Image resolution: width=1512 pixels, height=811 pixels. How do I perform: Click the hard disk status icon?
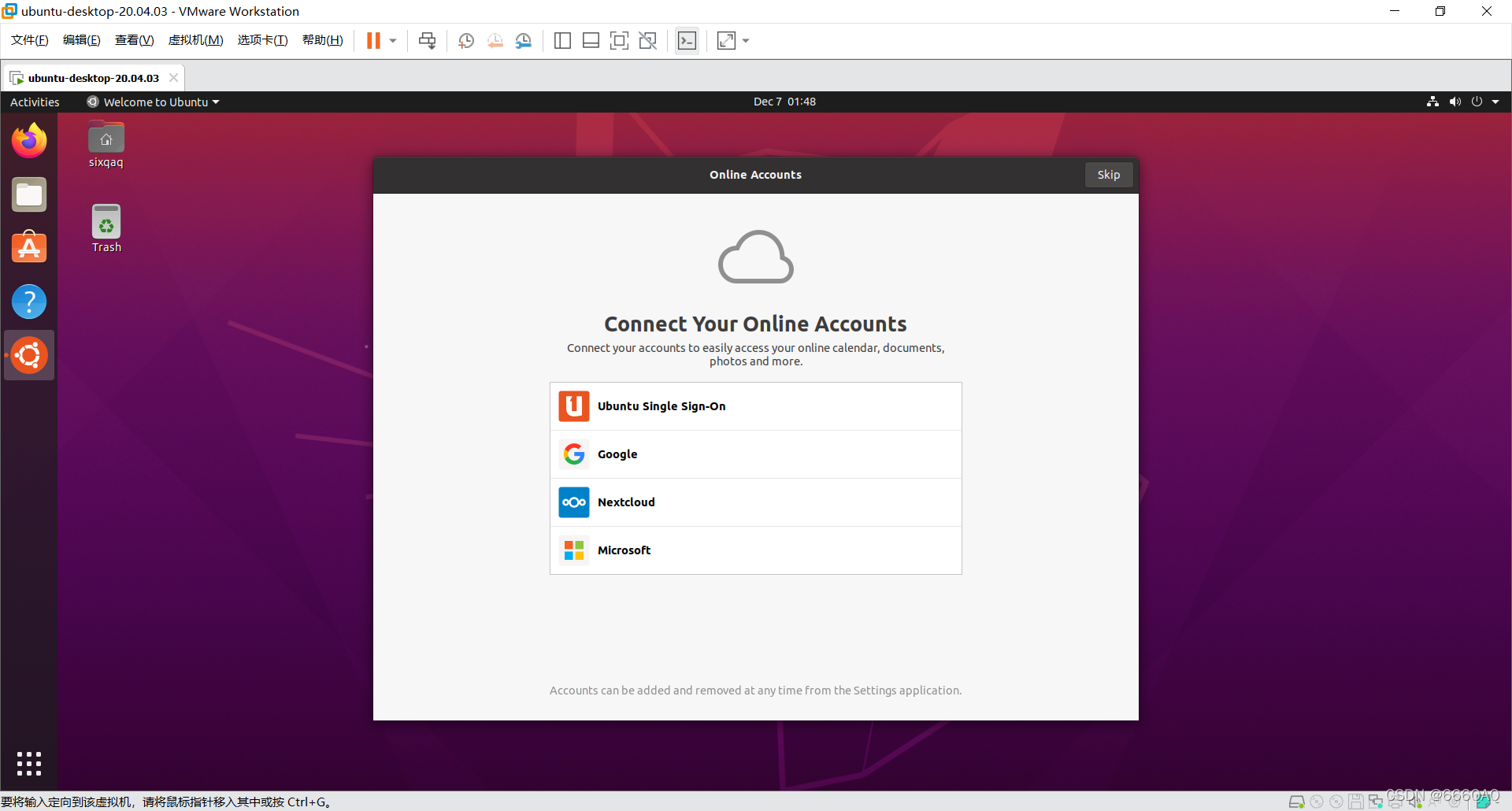(x=1296, y=802)
